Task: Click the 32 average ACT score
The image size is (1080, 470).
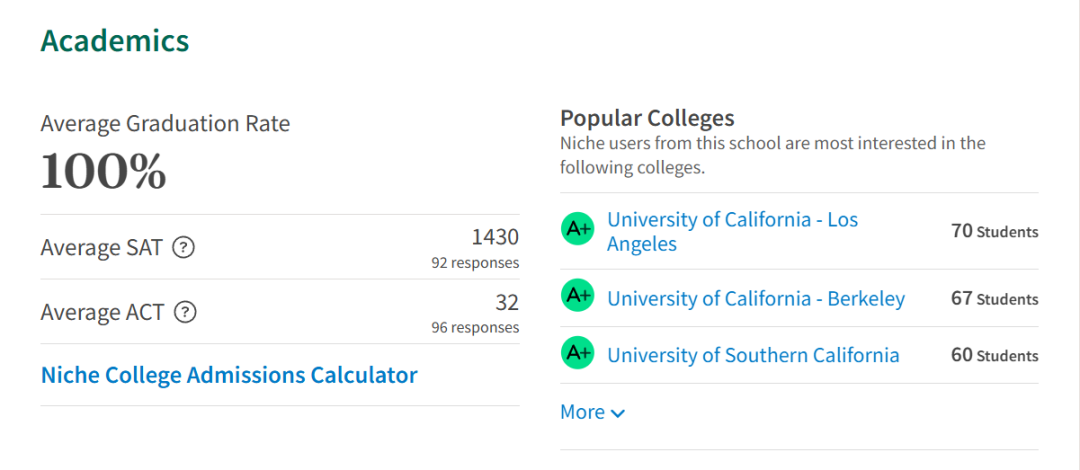Action: (x=507, y=303)
